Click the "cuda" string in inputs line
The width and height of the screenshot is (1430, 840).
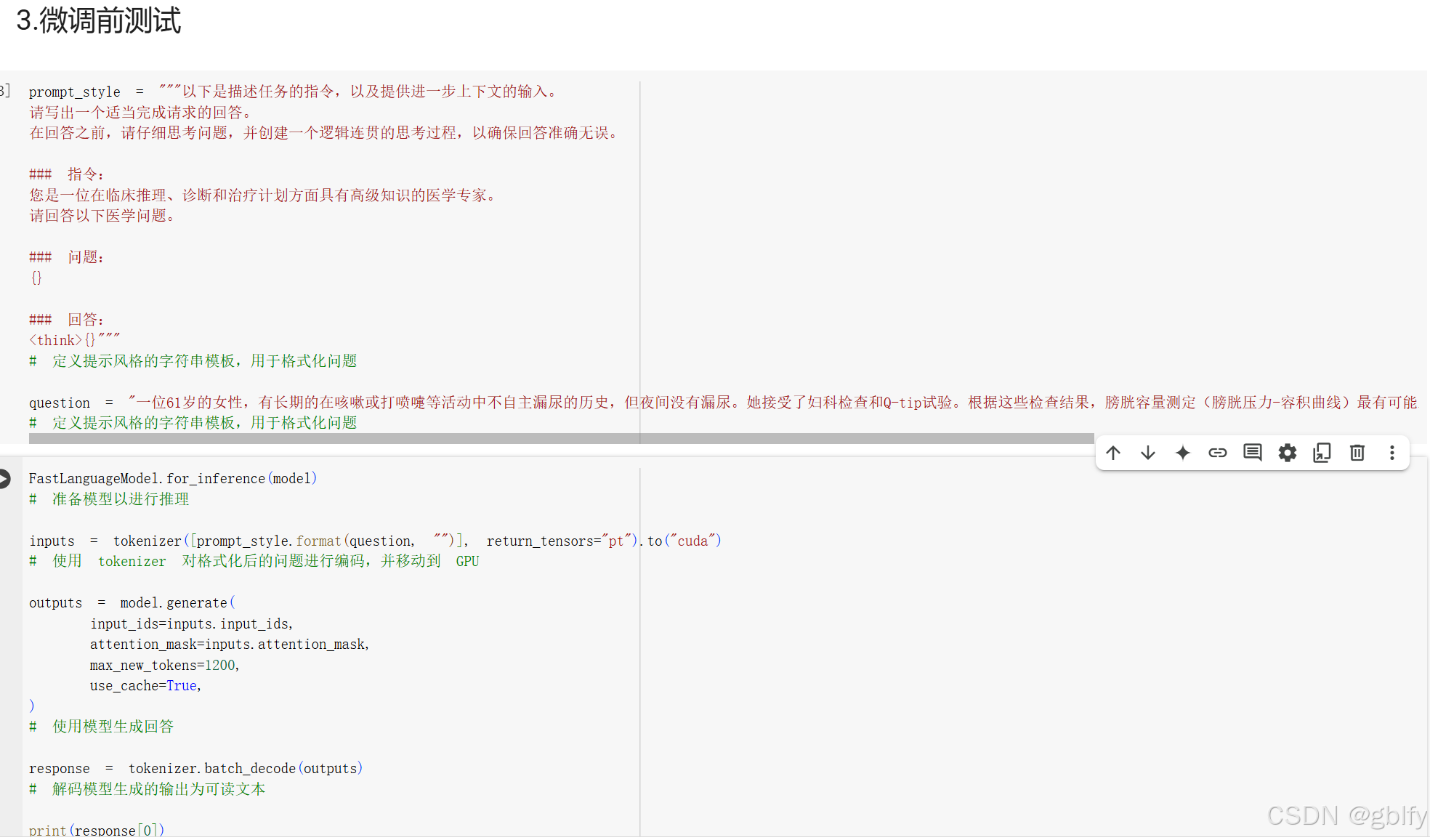(692, 541)
